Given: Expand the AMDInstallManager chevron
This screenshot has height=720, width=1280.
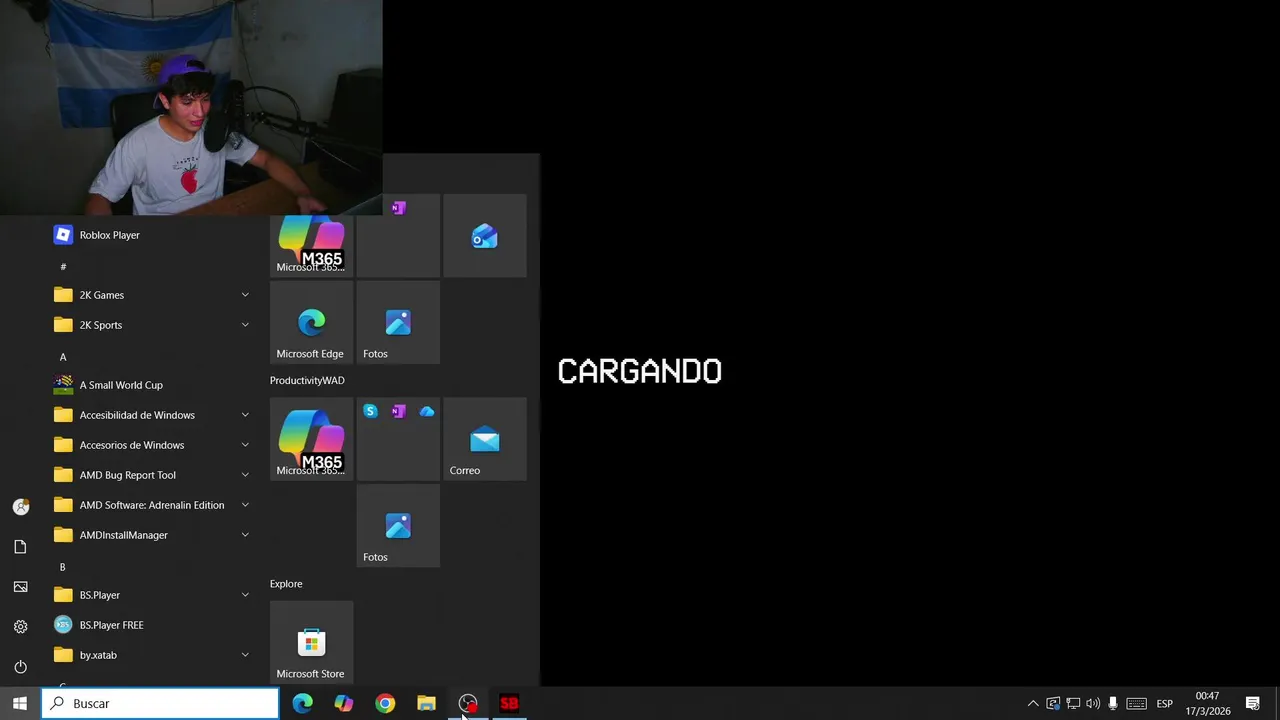Looking at the screenshot, I should (x=245, y=535).
